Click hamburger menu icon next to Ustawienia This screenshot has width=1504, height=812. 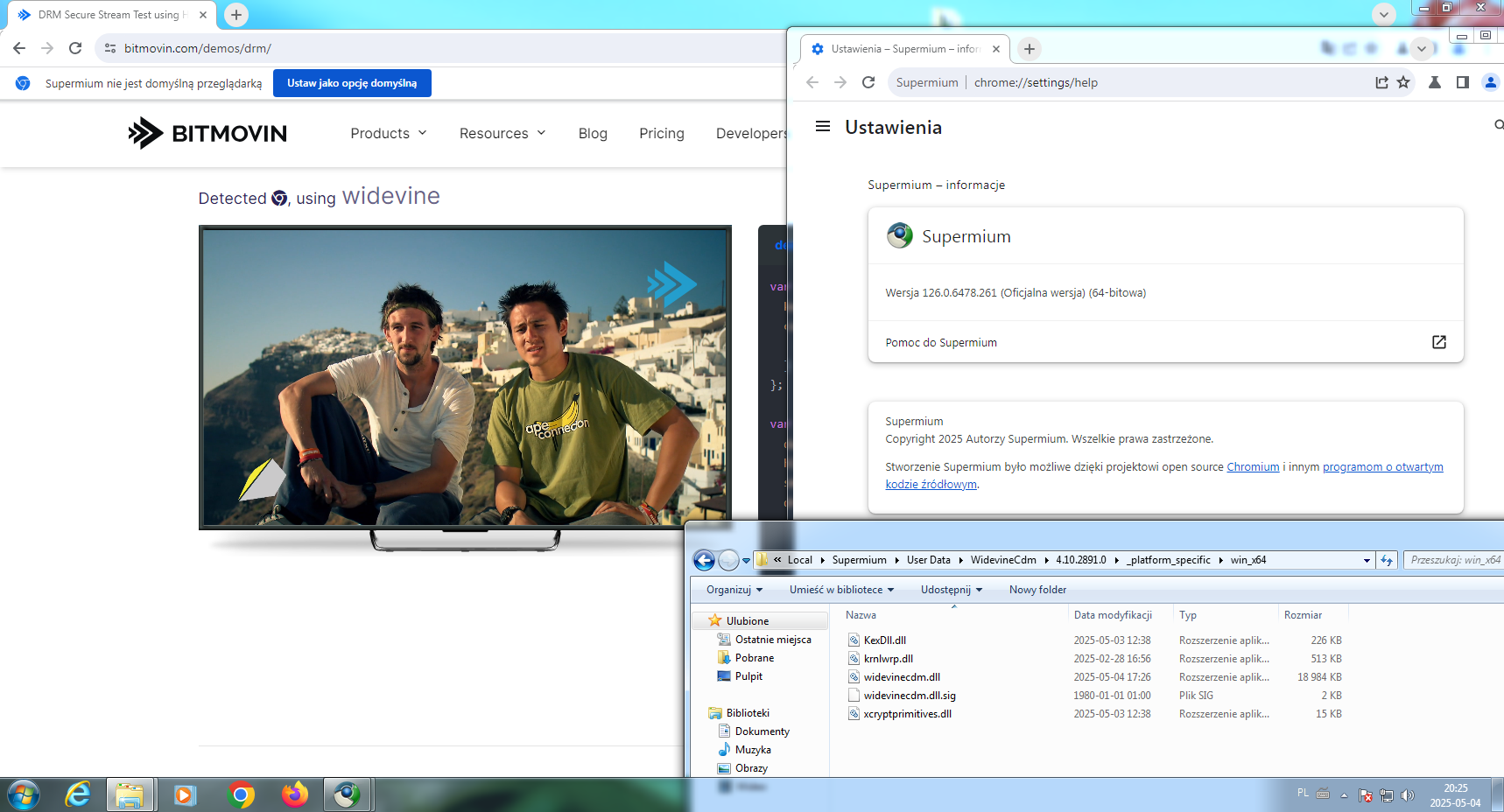822,127
